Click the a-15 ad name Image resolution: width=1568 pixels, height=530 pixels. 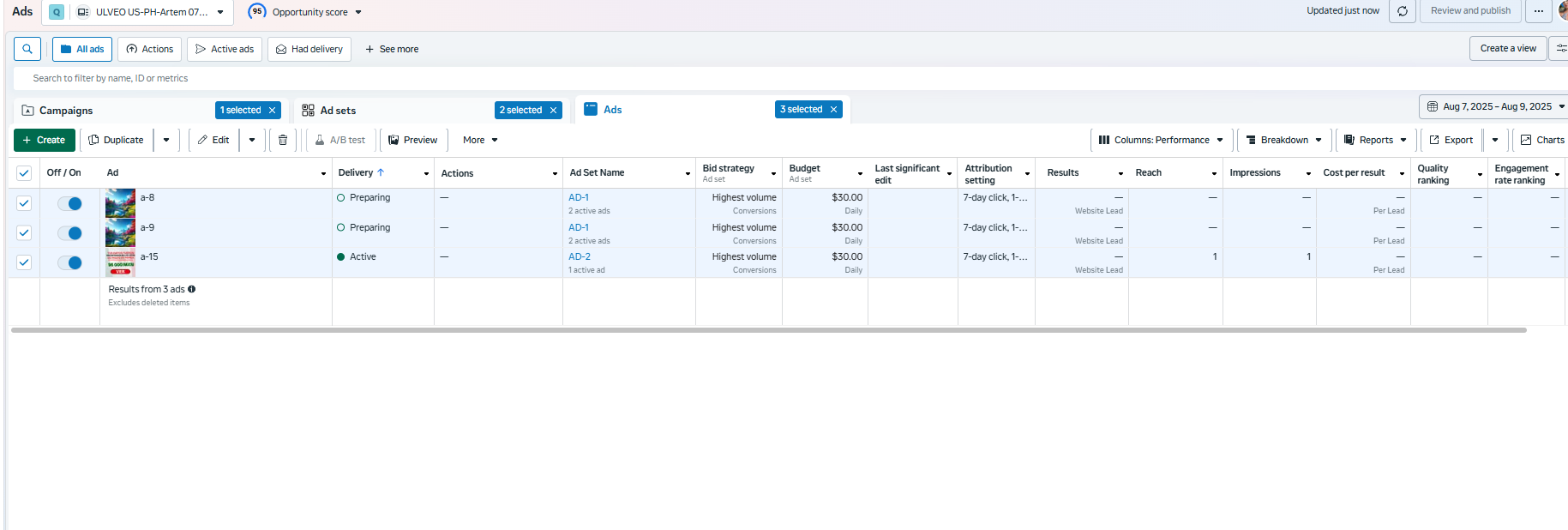pos(149,256)
